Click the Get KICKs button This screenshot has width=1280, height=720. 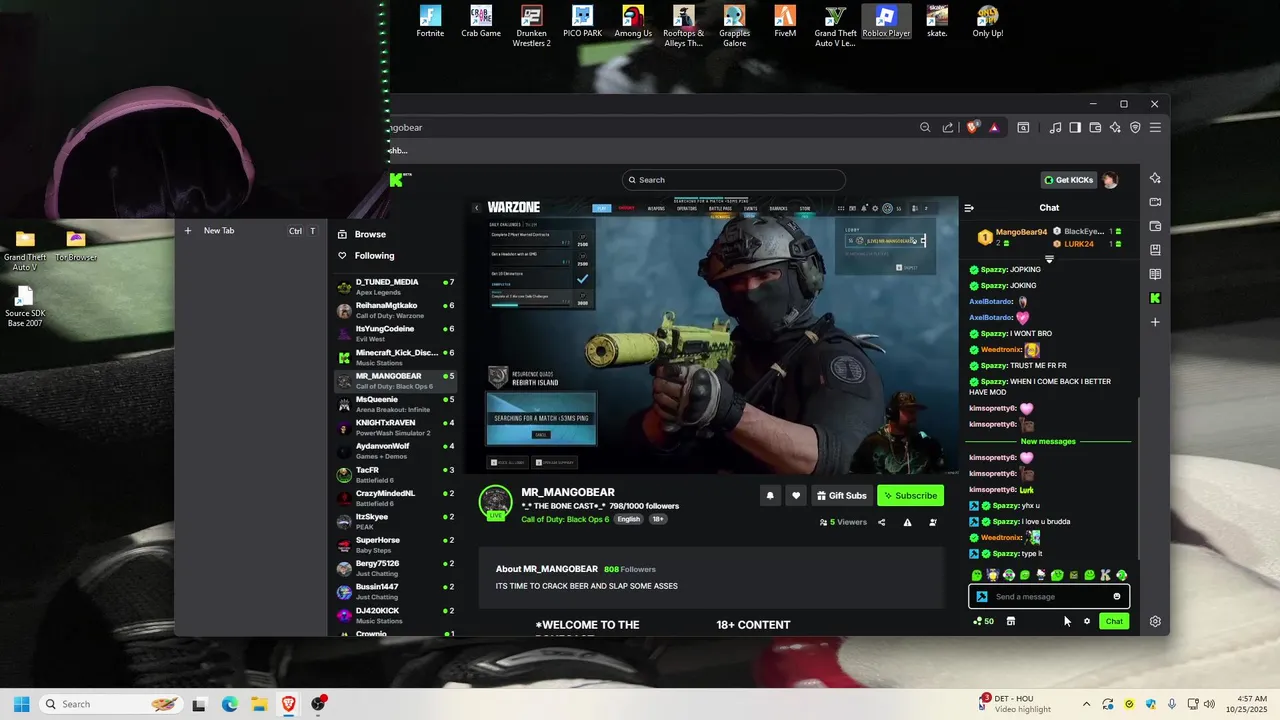click(1068, 180)
